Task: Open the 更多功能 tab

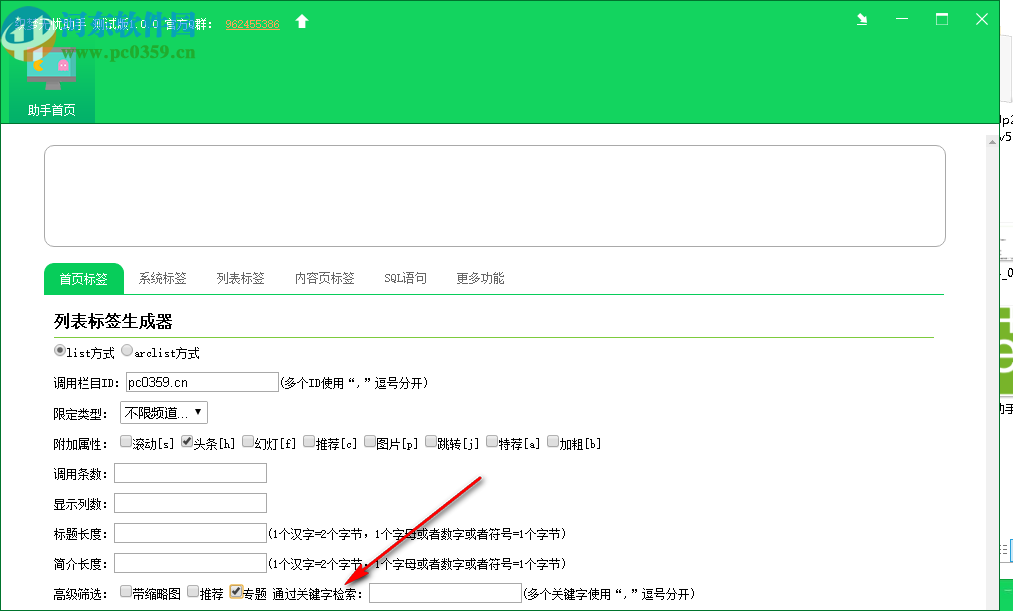Action: 480,278
